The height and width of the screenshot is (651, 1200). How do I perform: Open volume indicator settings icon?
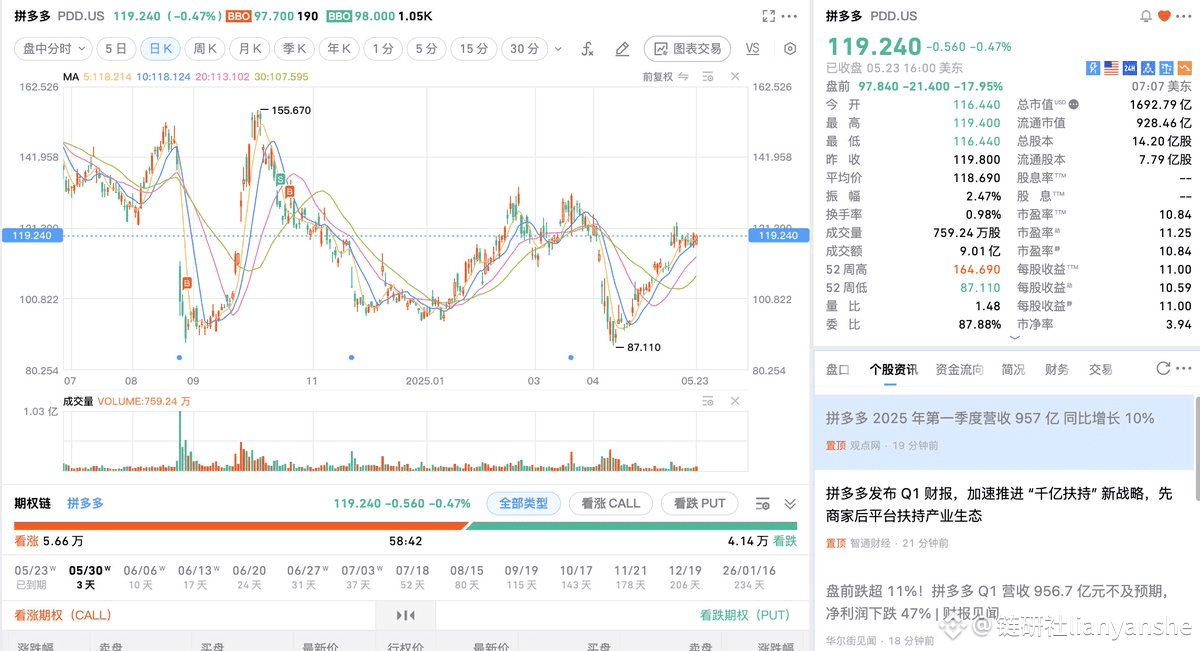(709, 401)
